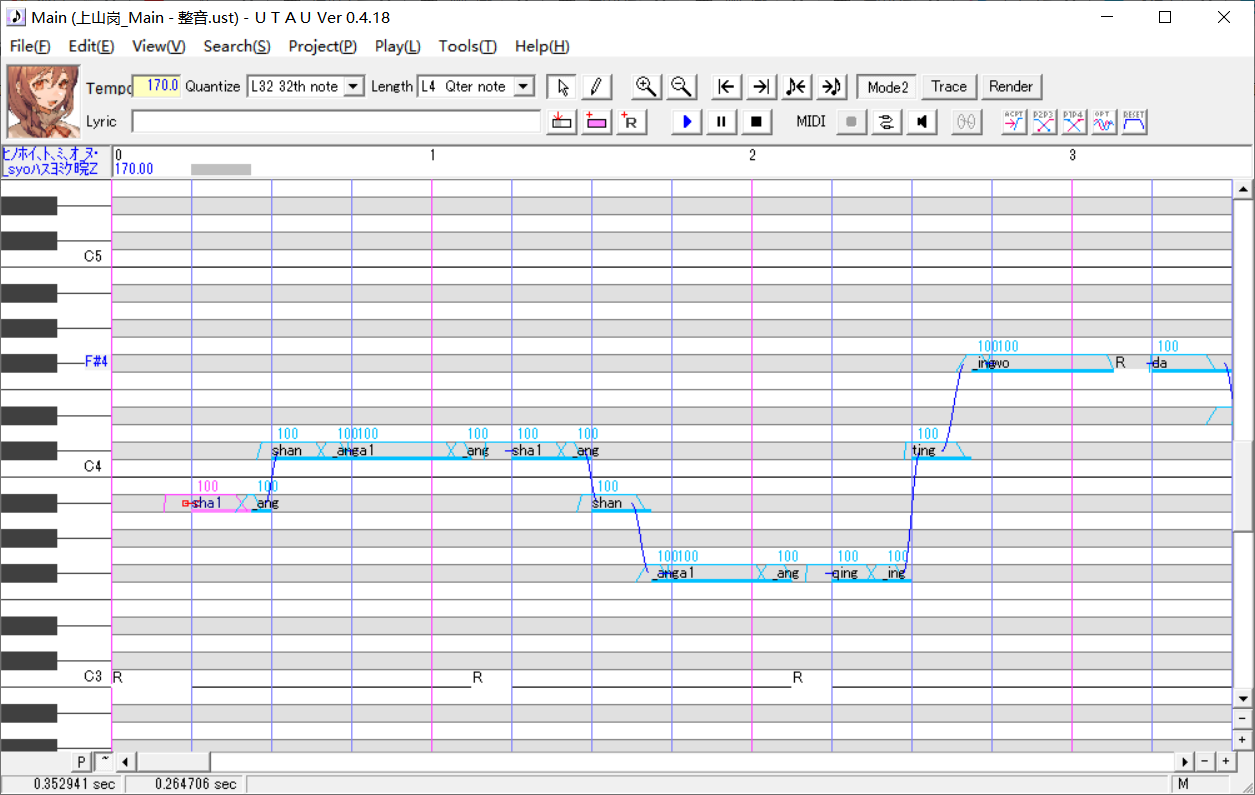Click the insert rest 'R' icon
1255x795 pixels.
coord(632,122)
